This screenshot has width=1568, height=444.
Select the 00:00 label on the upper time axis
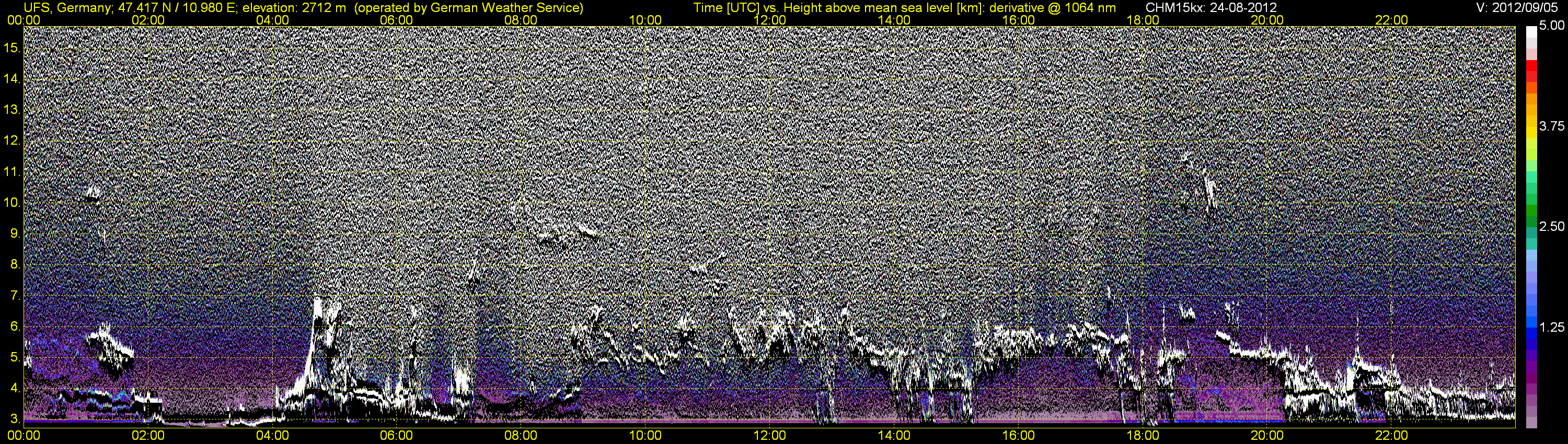pyautogui.click(x=24, y=20)
